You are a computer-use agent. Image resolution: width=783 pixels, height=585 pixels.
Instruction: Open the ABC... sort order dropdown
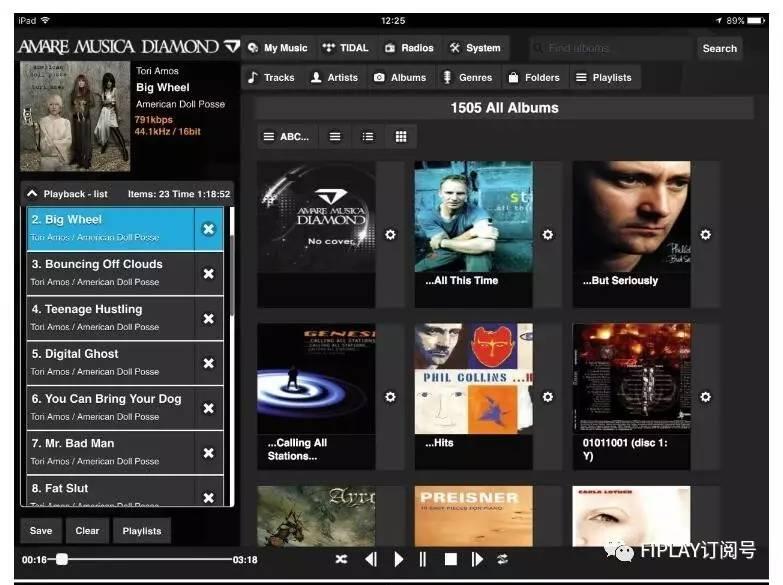click(286, 137)
